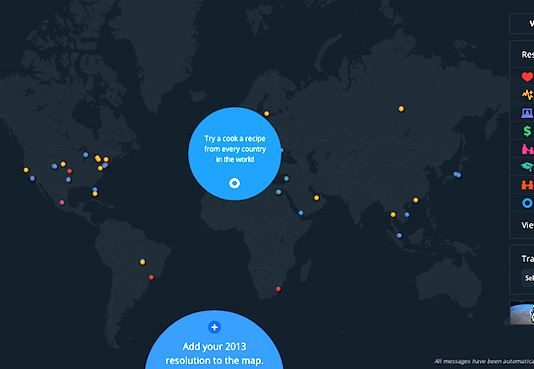Select the red heart category icon

pyautogui.click(x=528, y=77)
